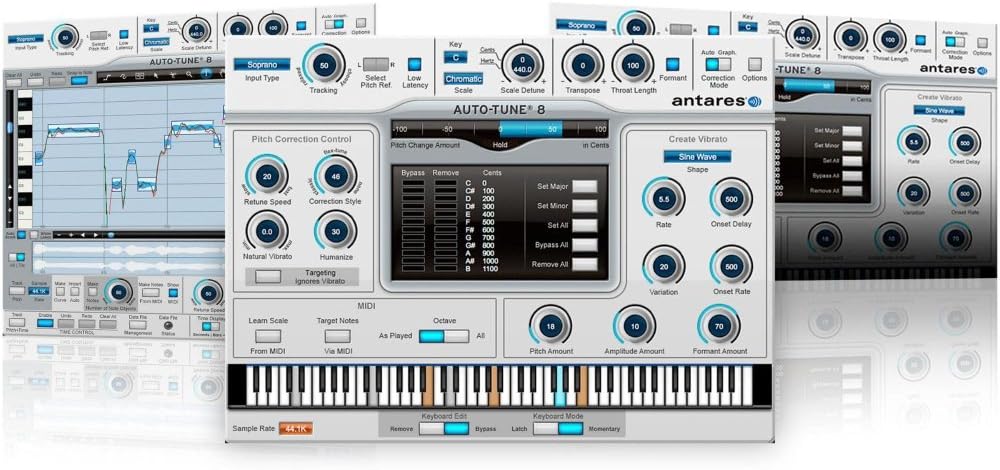Open the Key C dropdown in right window

[748, 27]
